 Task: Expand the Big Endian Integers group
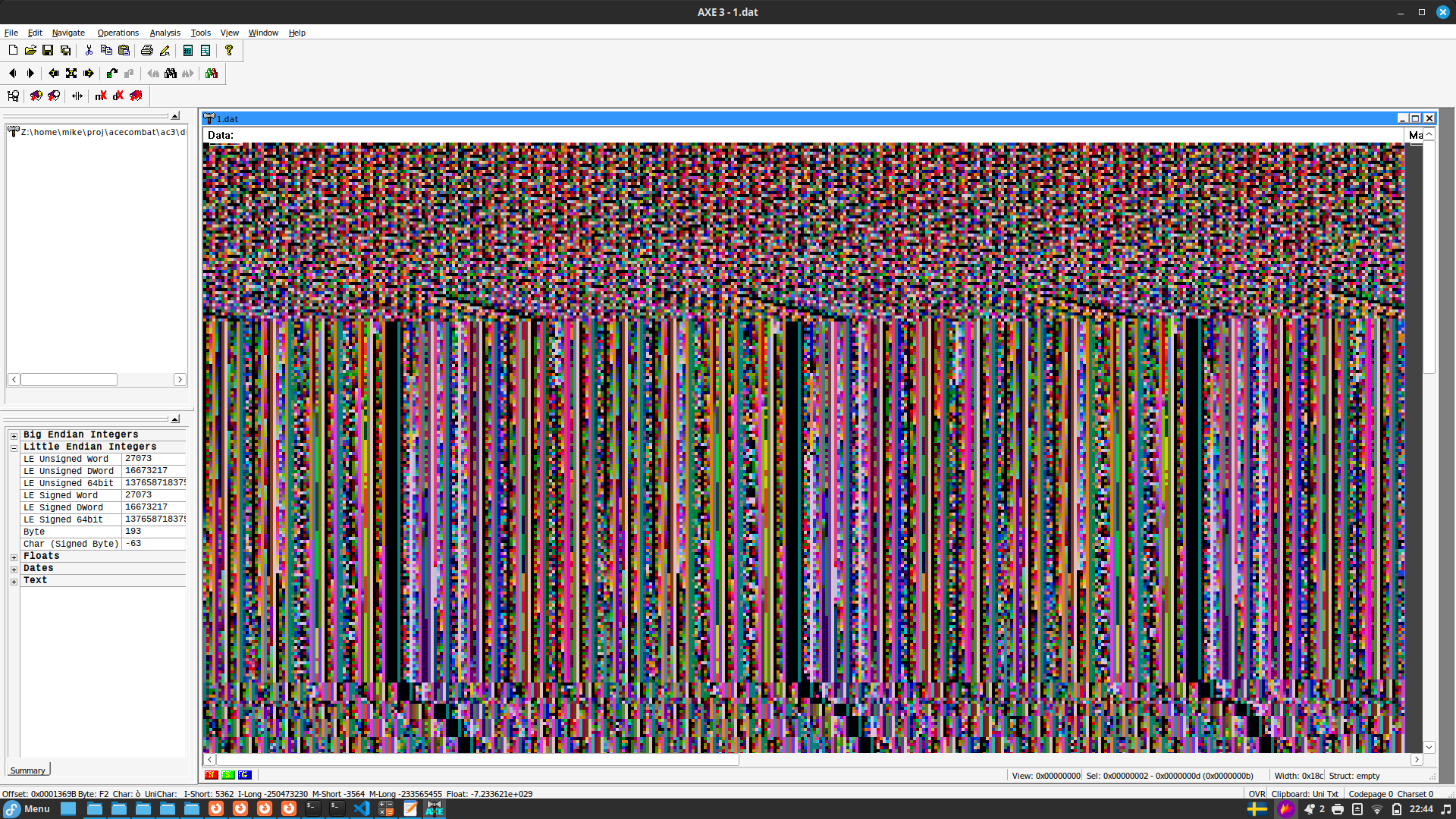click(14, 436)
